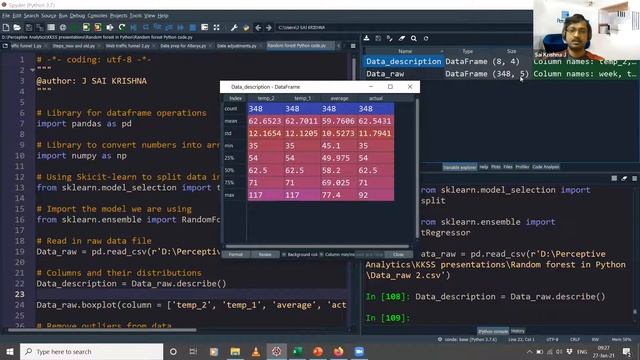Click the New file icon in Spyder toolbar
The height and width of the screenshot is (360, 640).
click(6, 27)
